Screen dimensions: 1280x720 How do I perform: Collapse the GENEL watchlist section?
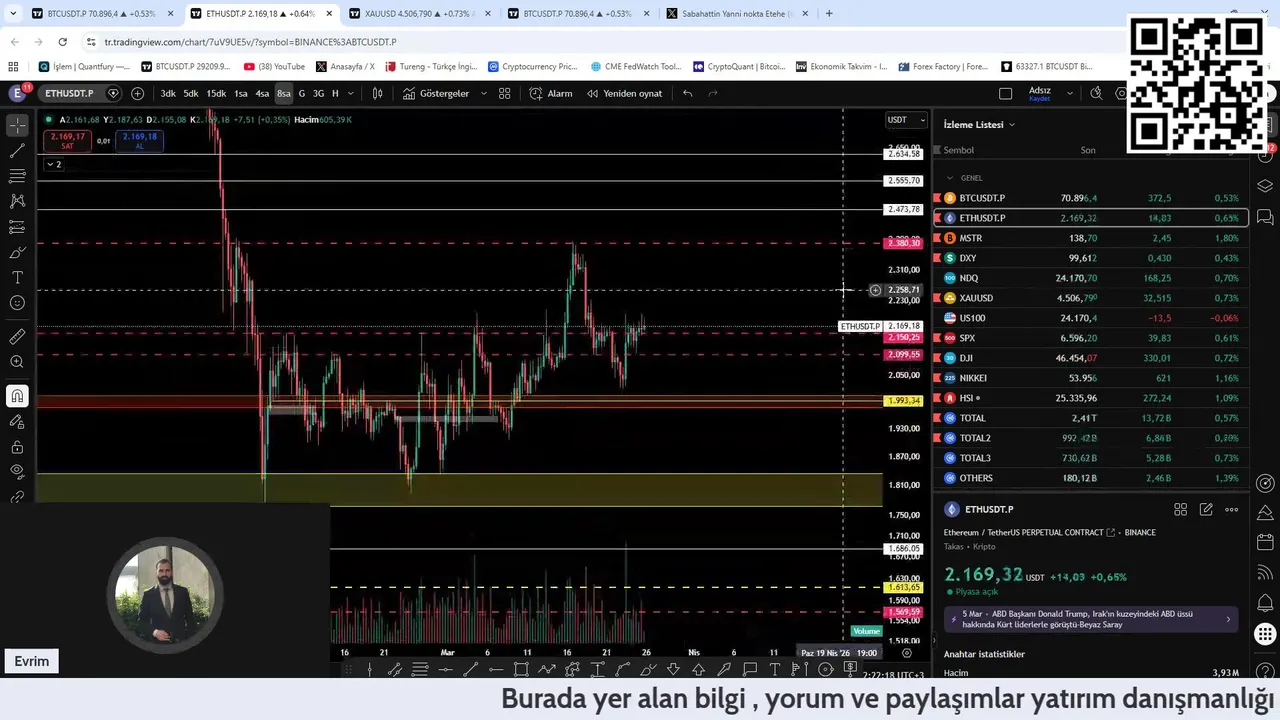click(950, 178)
